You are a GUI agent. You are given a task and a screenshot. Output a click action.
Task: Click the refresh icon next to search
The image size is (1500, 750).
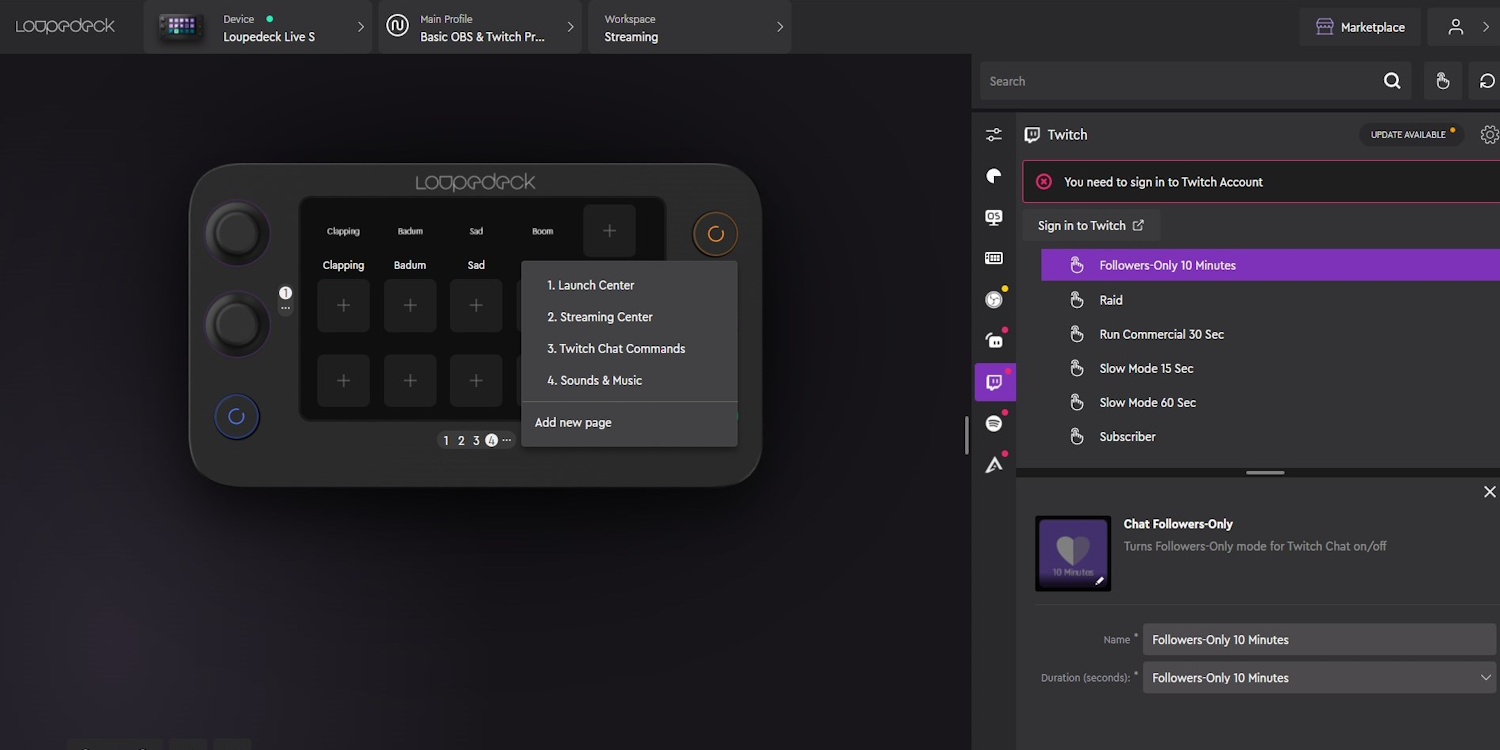pos(1487,81)
